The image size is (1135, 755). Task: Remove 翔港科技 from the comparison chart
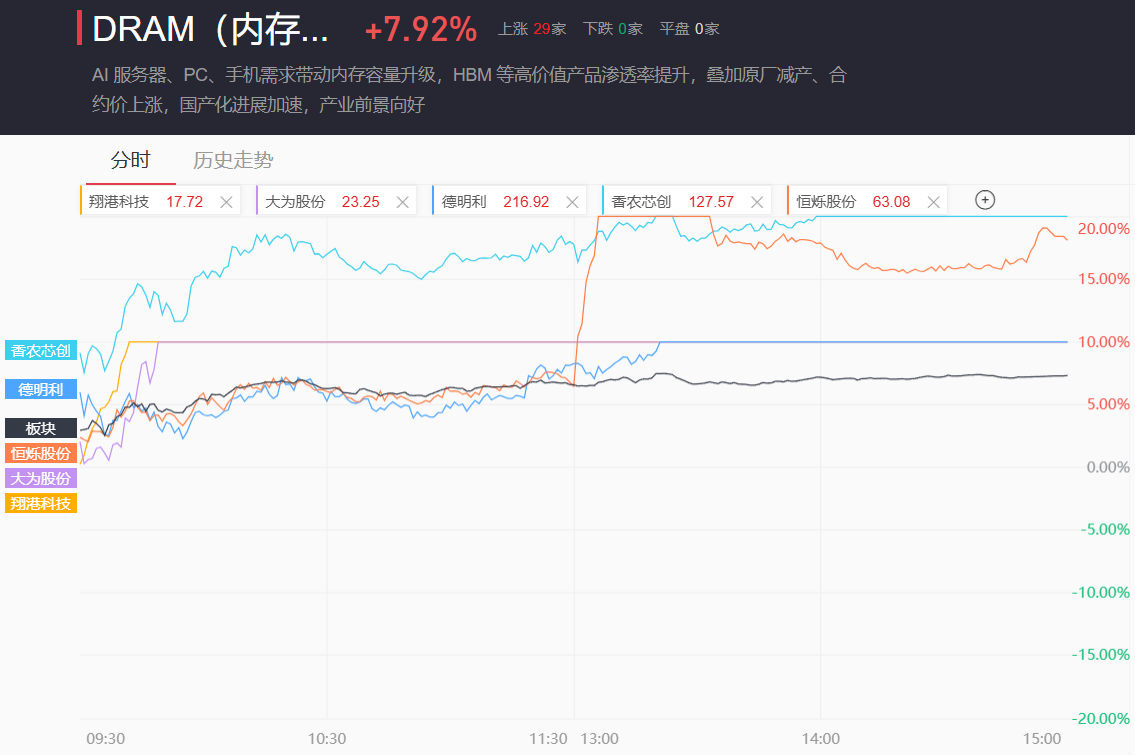pos(226,202)
